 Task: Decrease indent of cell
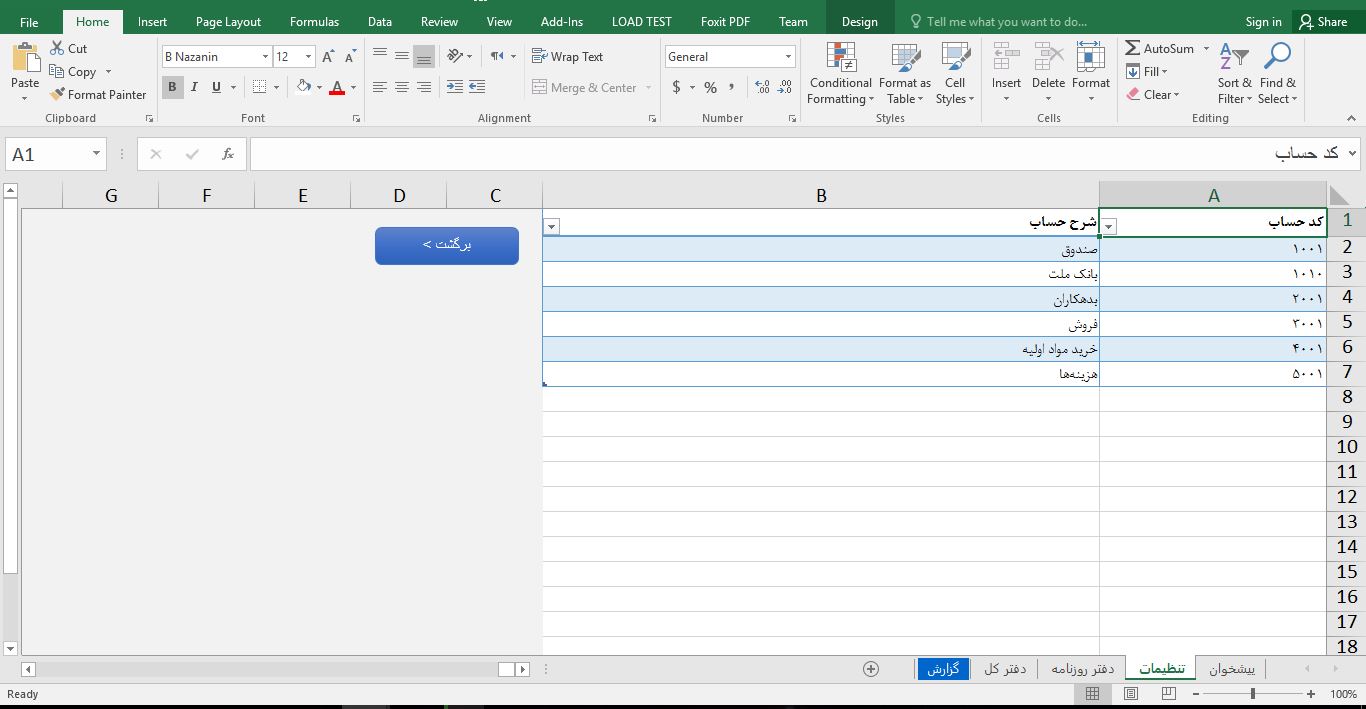455,87
